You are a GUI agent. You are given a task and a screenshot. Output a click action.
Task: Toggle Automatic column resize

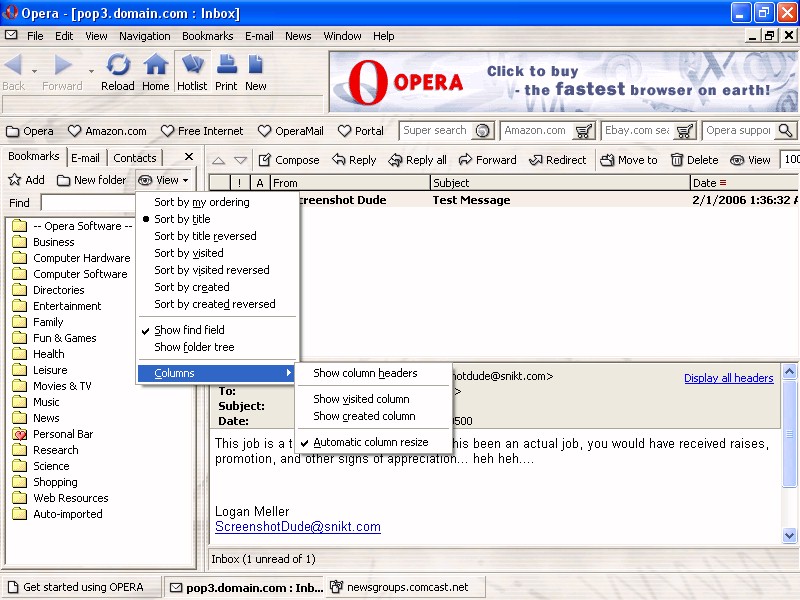pyautogui.click(x=373, y=442)
